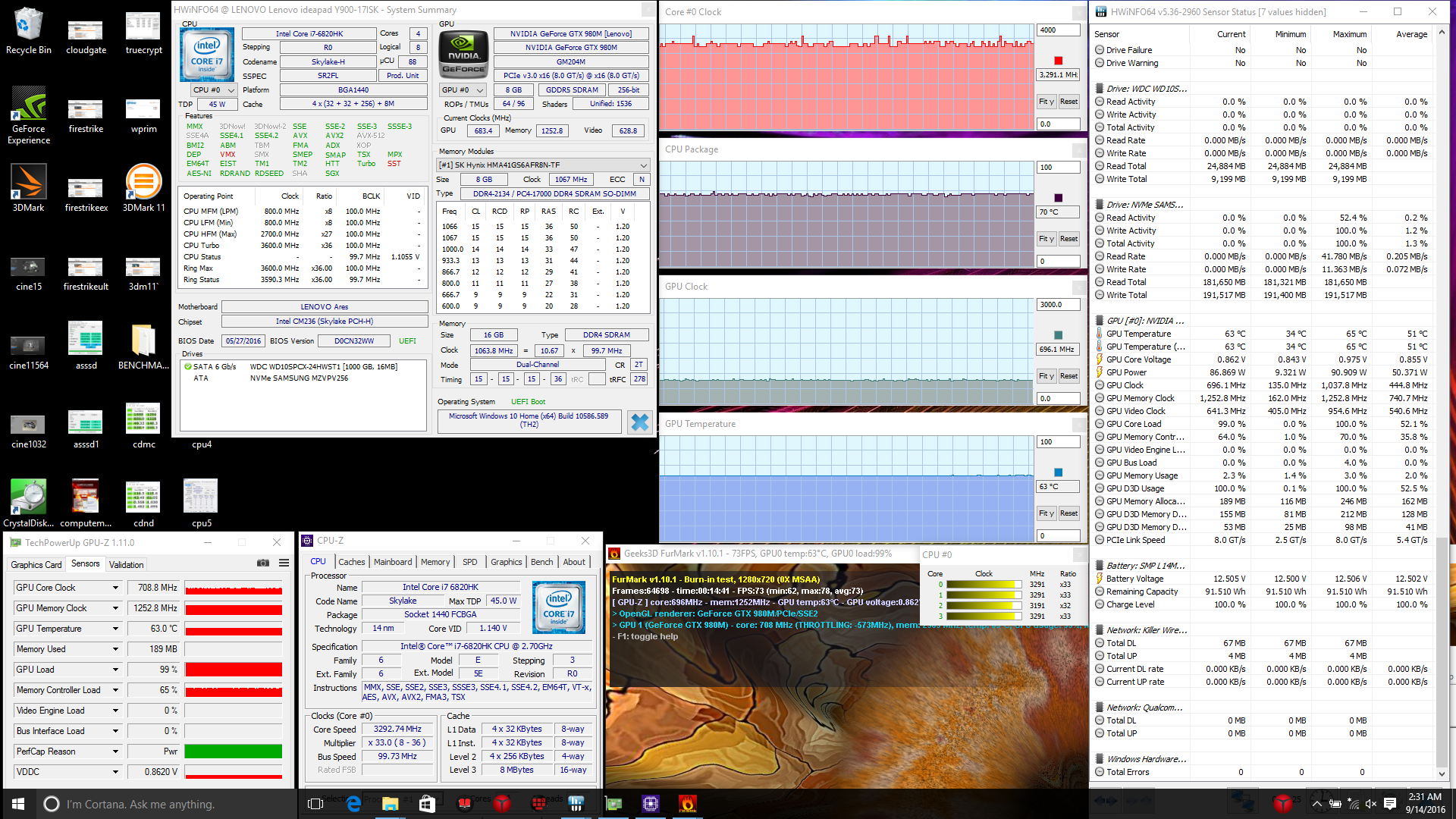
Task: Click the FurMark taskbar icon
Action: coord(687,804)
